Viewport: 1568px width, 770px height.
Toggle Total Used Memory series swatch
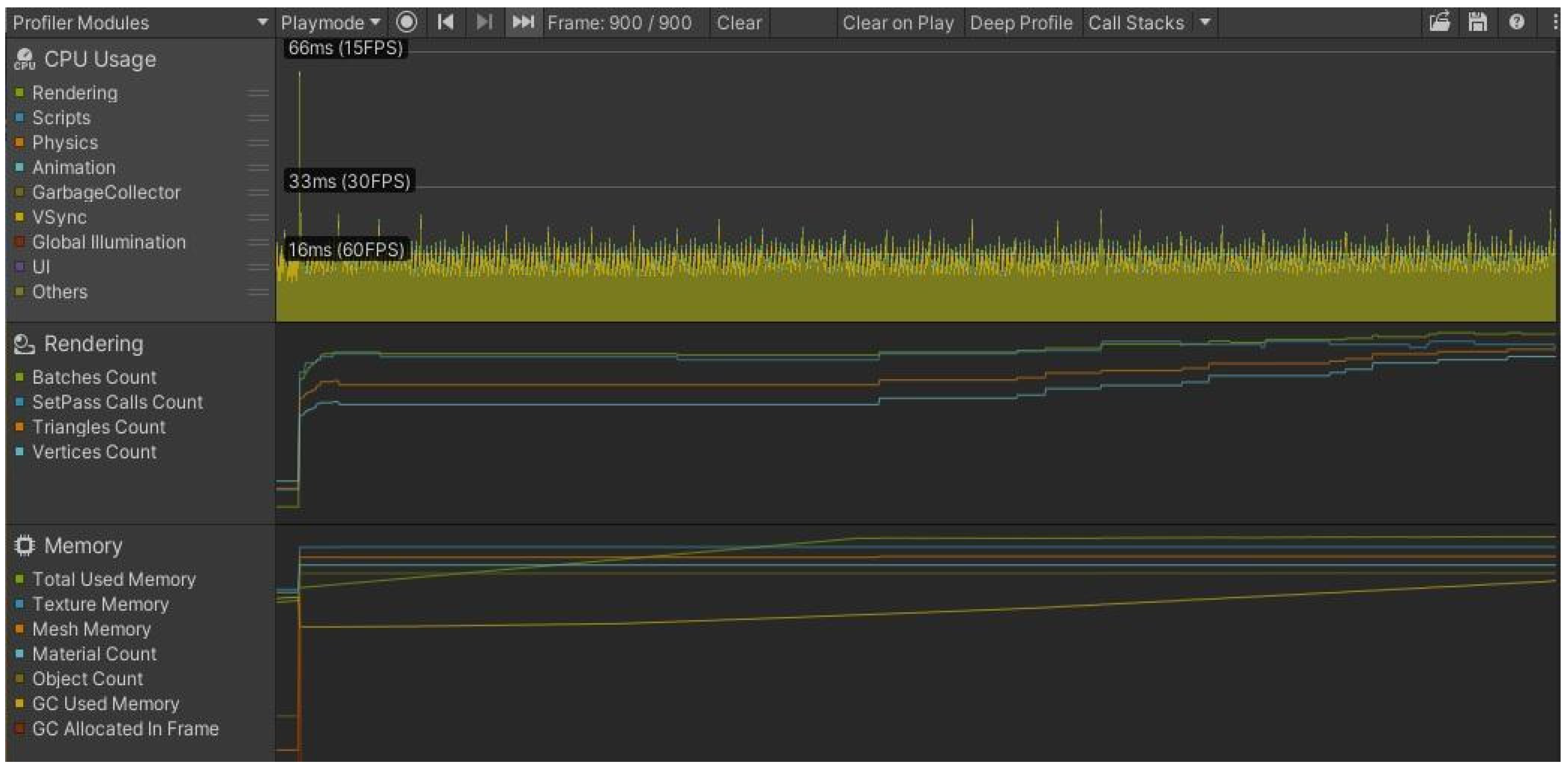pos(20,579)
